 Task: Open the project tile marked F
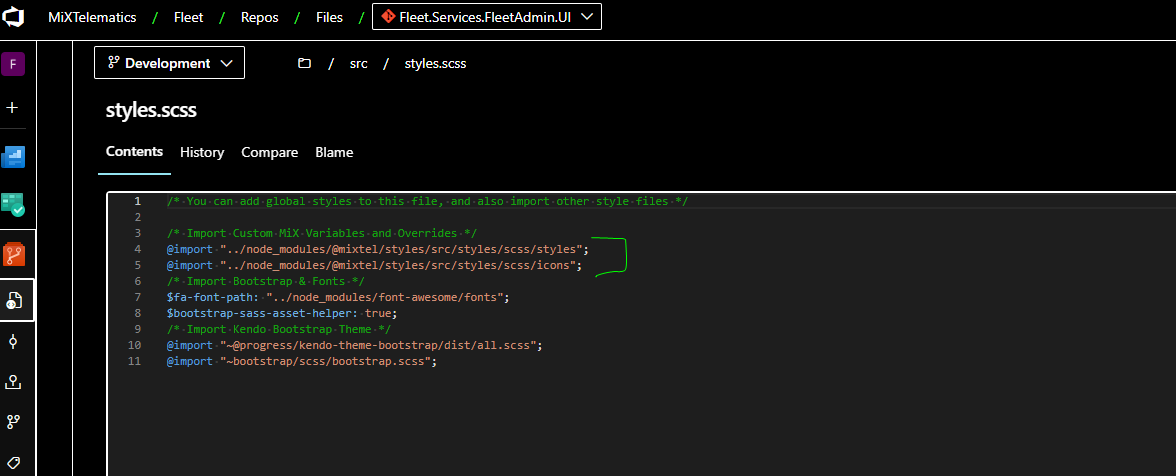point(13,64)
